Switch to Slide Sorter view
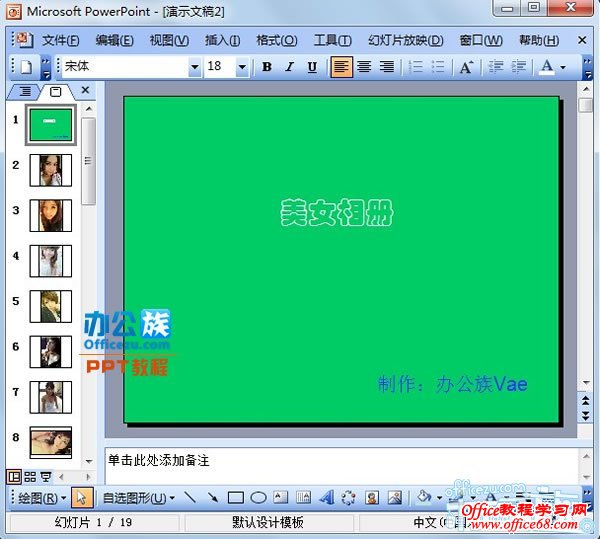Image resolution: width=600 pixels, height=539 pixels. (30, 477)
